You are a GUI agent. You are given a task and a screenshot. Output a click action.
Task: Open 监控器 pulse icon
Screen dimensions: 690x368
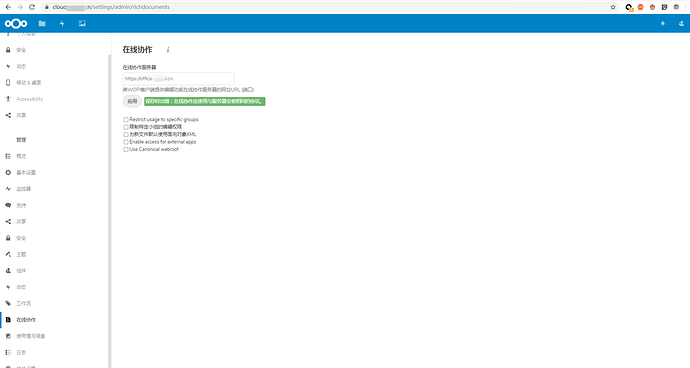click(8, 189)
